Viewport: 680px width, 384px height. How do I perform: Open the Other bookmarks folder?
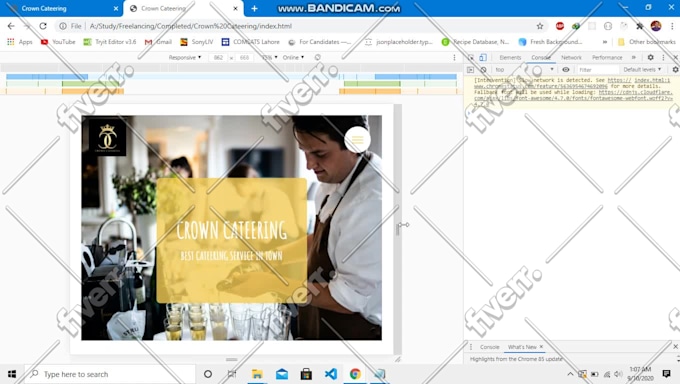pyautogui.click(x=647, y=42)
